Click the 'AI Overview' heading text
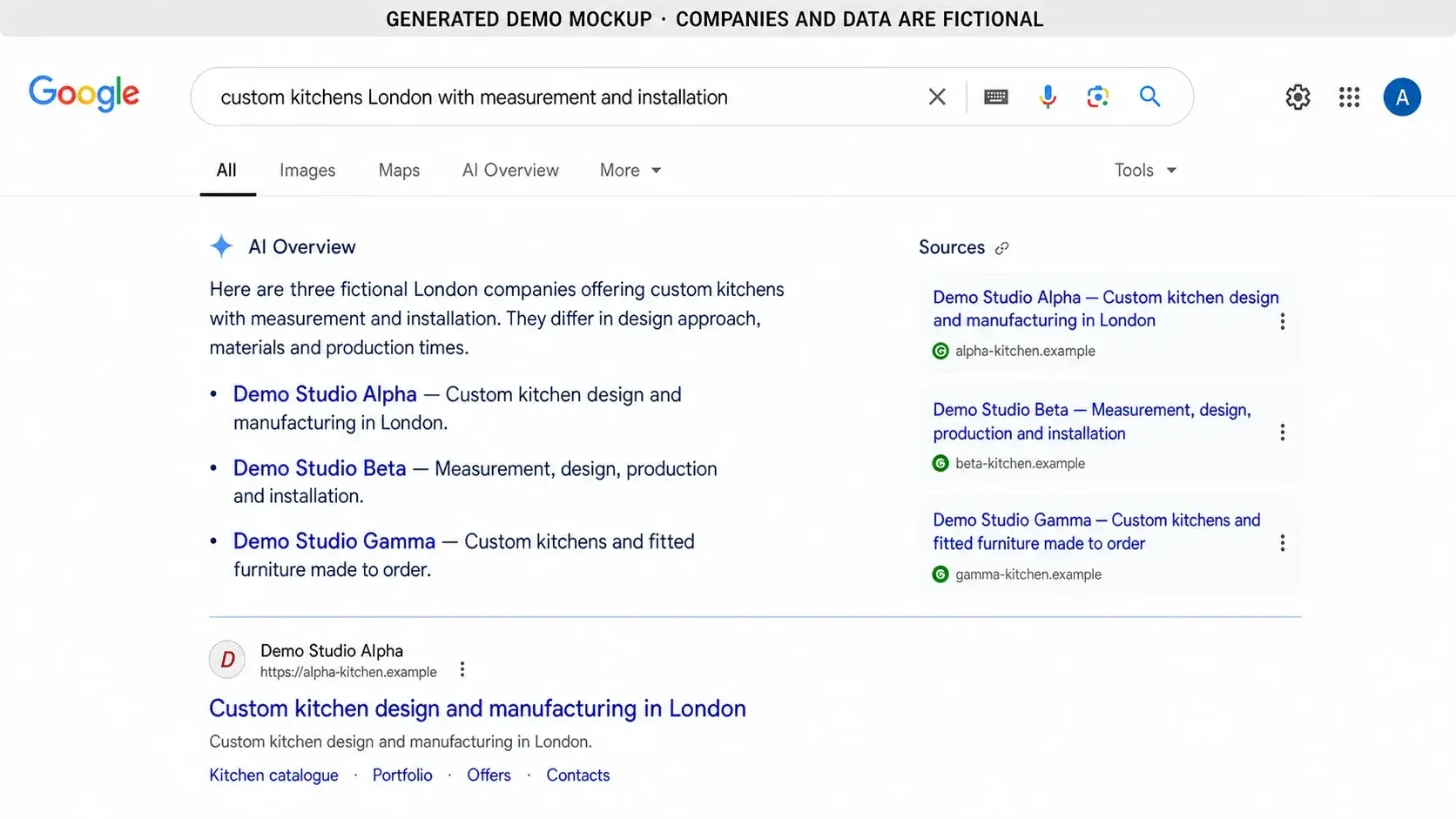1456x819 pixels. tap(302, 247)
